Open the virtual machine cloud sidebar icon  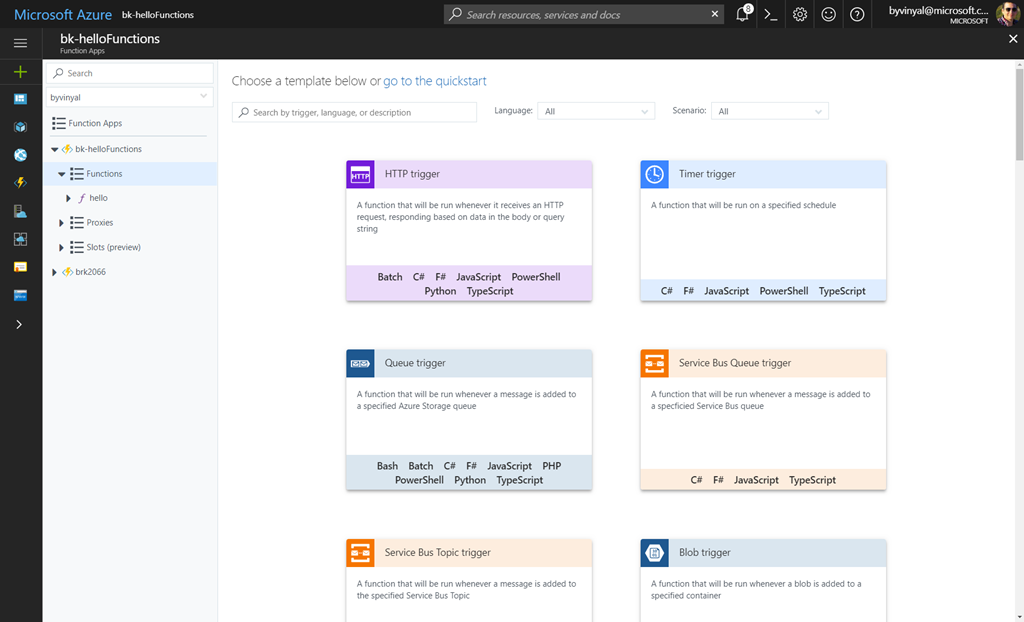20,239
